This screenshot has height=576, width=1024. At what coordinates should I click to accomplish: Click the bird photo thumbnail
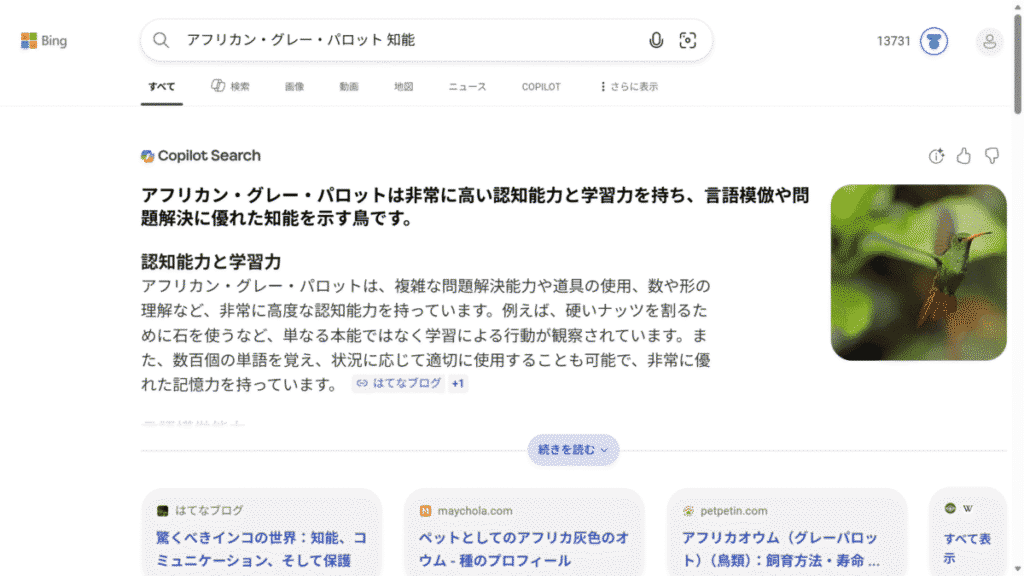(x=918, y=271)
